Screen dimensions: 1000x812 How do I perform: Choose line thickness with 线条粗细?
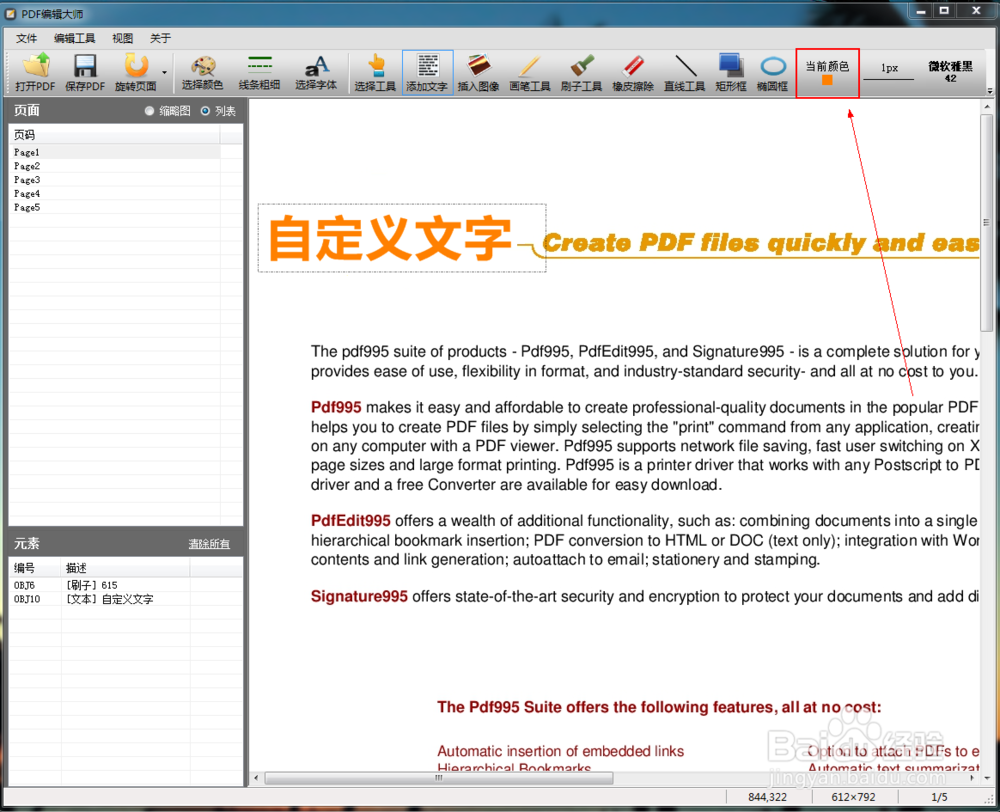[259, 73]
